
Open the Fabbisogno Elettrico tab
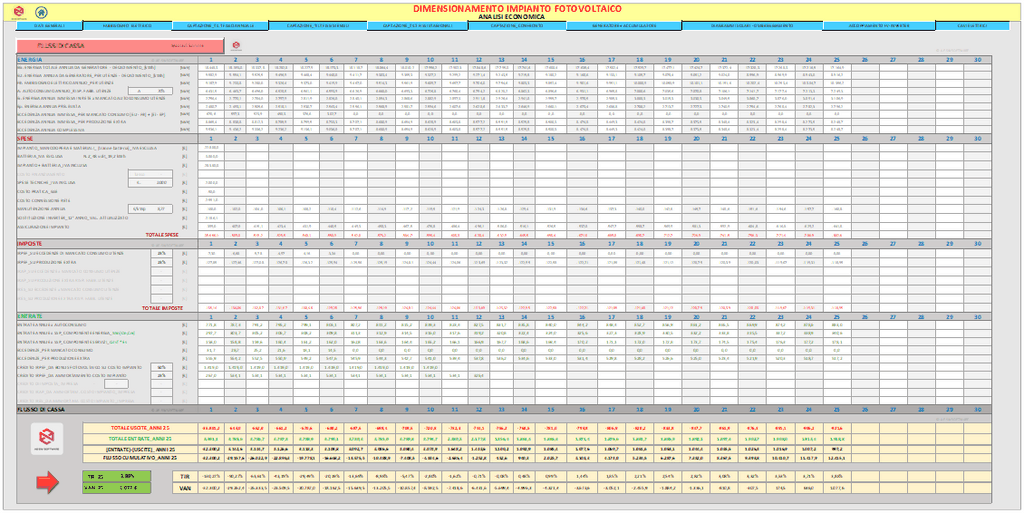[127, 26]
